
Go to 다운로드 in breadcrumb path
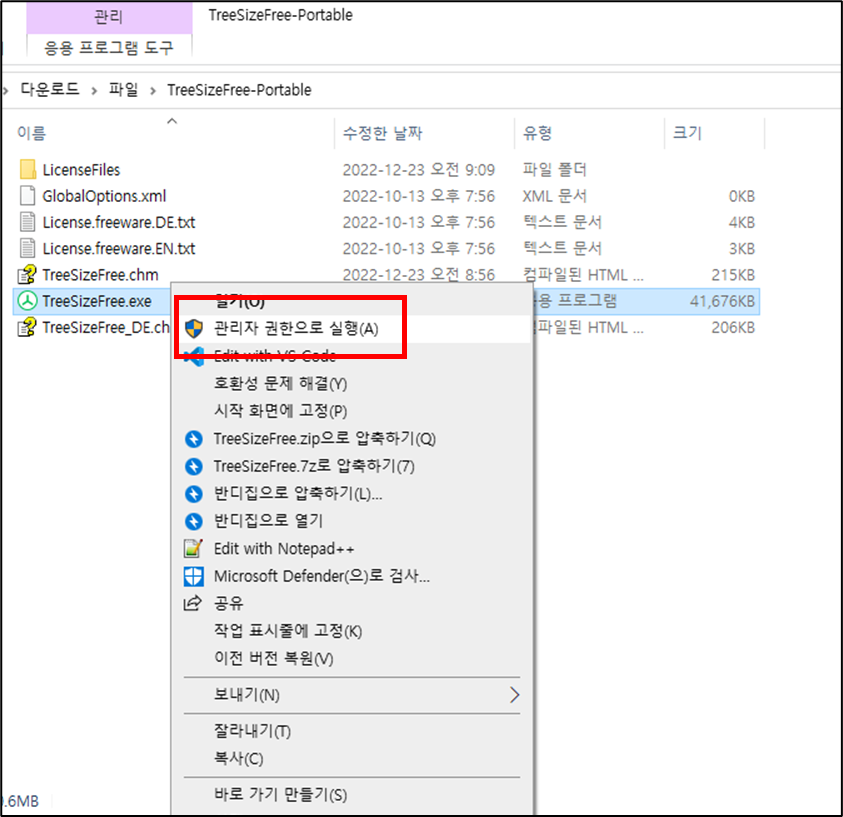click(x=49, y=89)
